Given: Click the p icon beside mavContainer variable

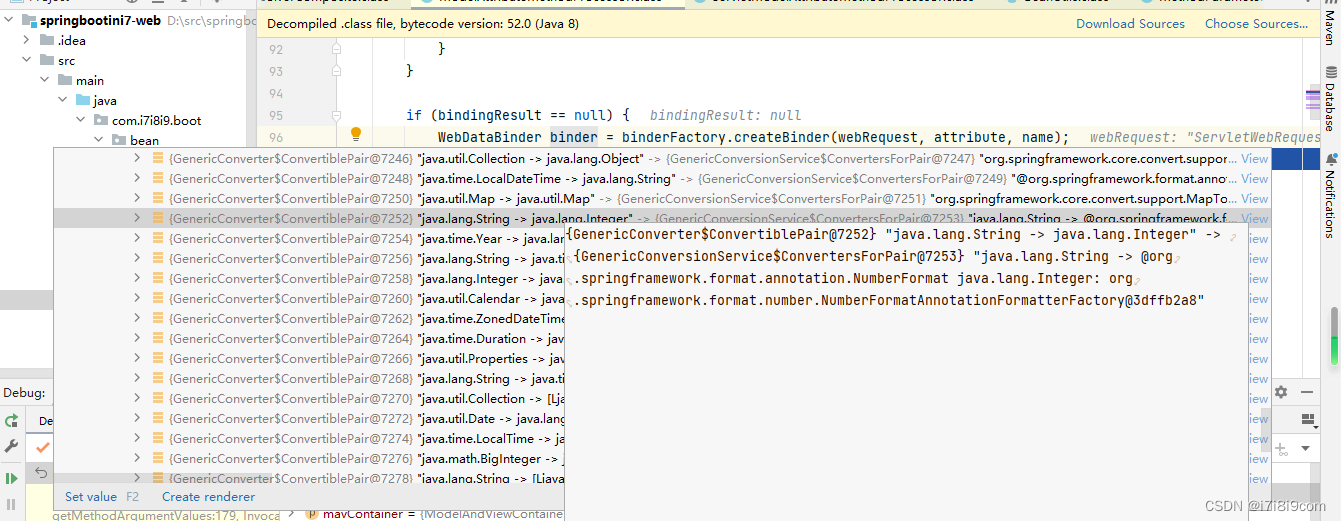Looking at the screenshot, I should (312, 514).
